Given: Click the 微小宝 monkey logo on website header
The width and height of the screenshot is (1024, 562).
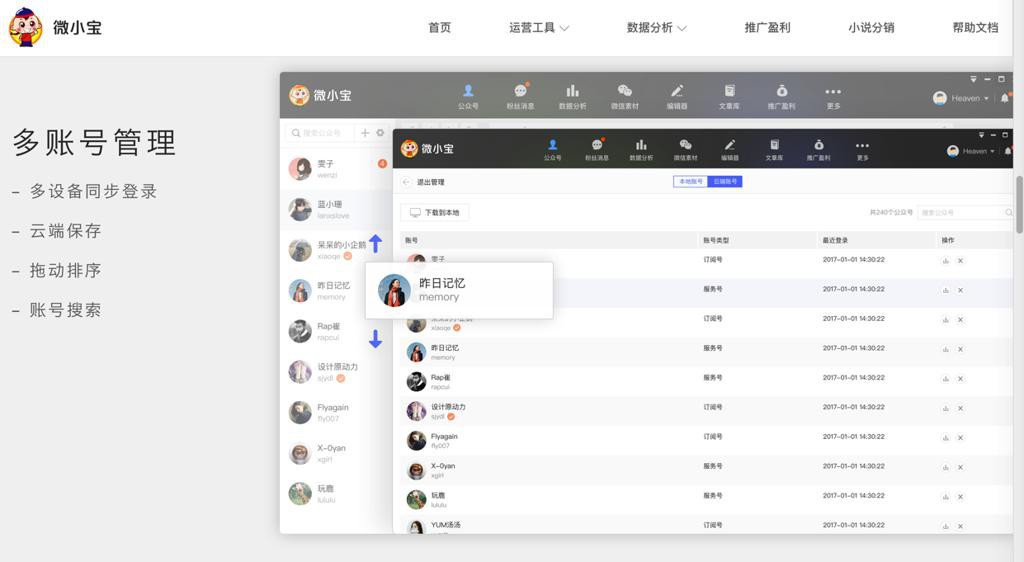Looking at the screenshot, I should [25, 27].
